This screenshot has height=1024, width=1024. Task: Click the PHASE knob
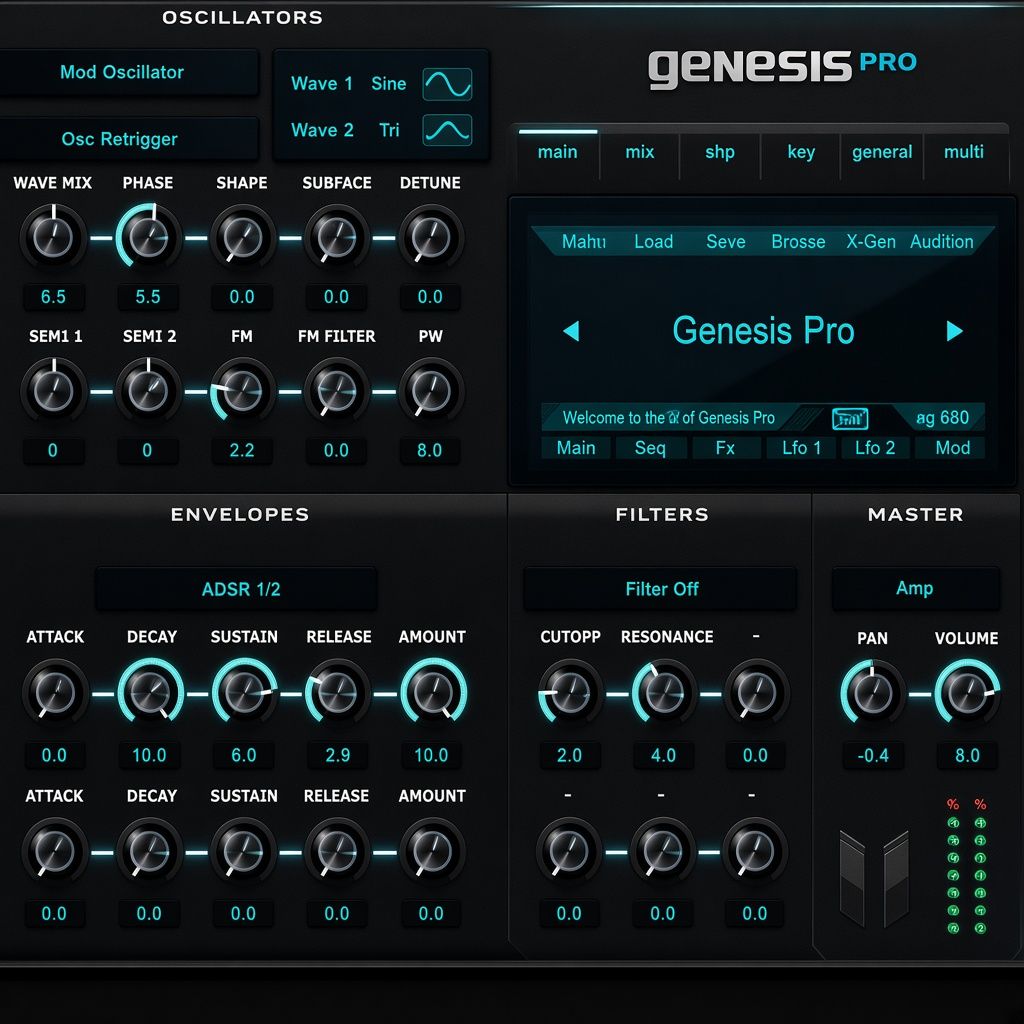(148, 237)
